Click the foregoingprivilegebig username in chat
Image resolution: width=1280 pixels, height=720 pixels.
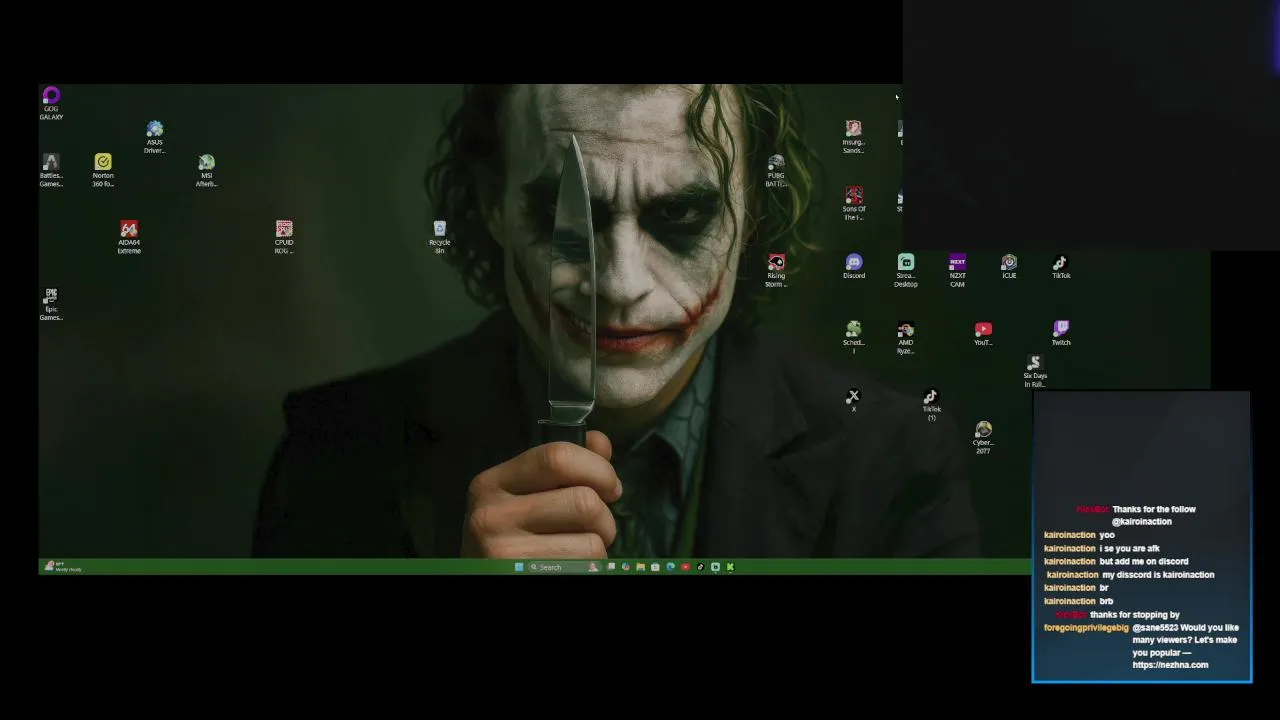click(1086, 628)
